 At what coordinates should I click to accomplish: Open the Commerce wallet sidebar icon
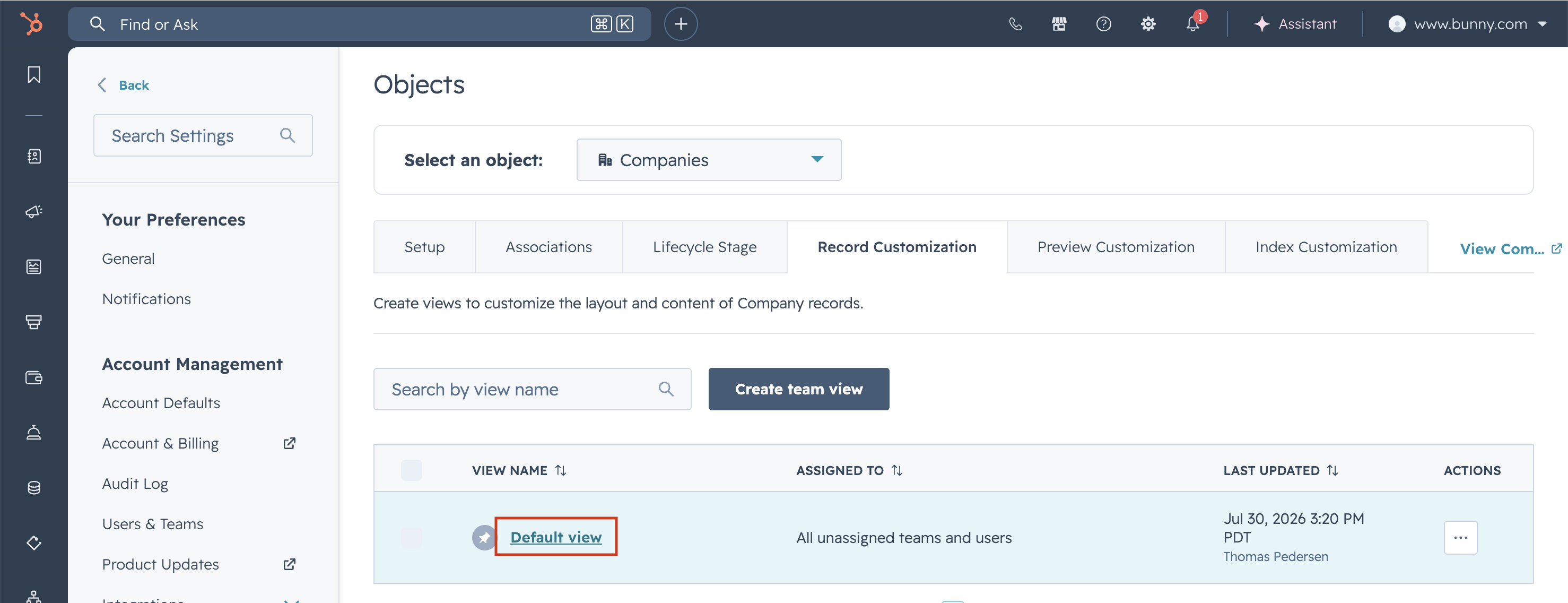[34, 377]
